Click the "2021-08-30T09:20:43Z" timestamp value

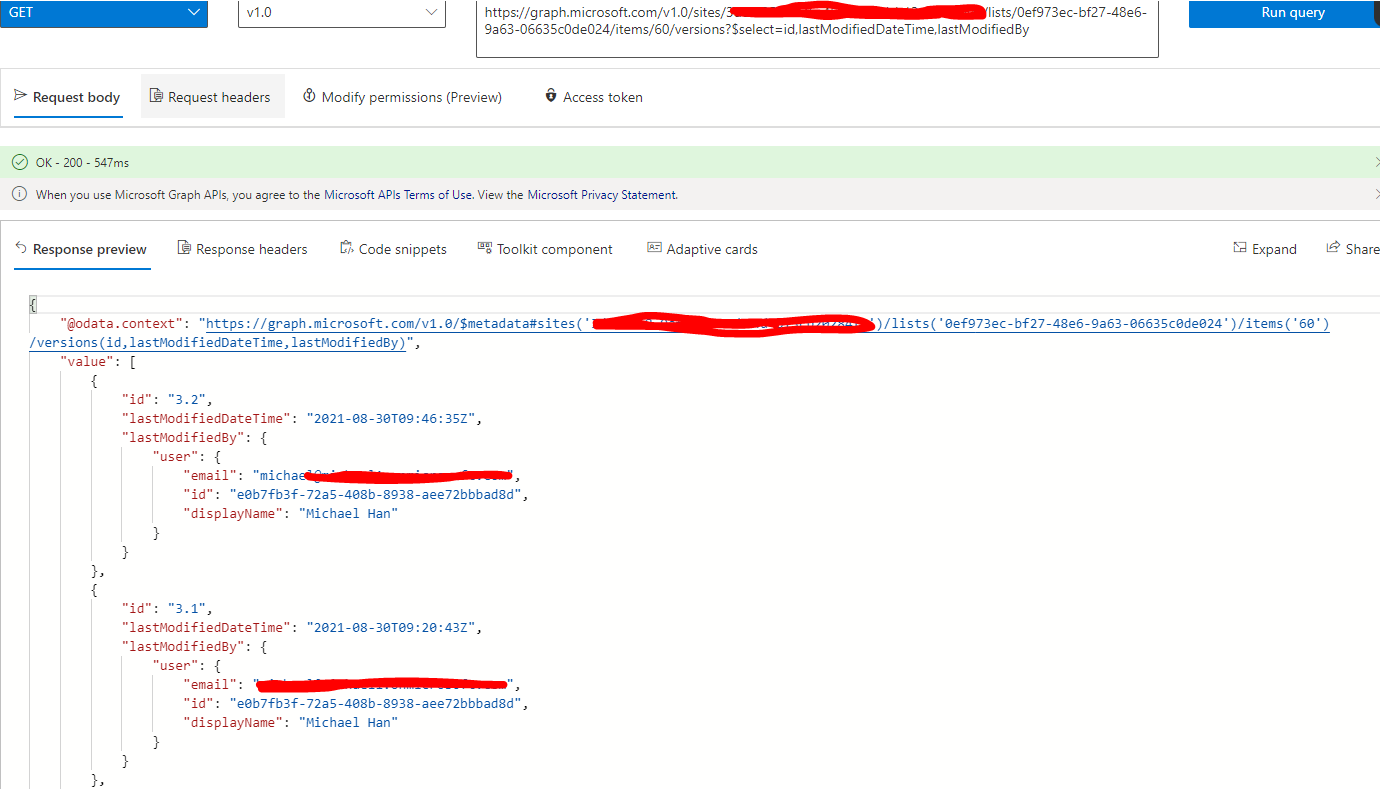pyautogui.click(x=395, y=627)
